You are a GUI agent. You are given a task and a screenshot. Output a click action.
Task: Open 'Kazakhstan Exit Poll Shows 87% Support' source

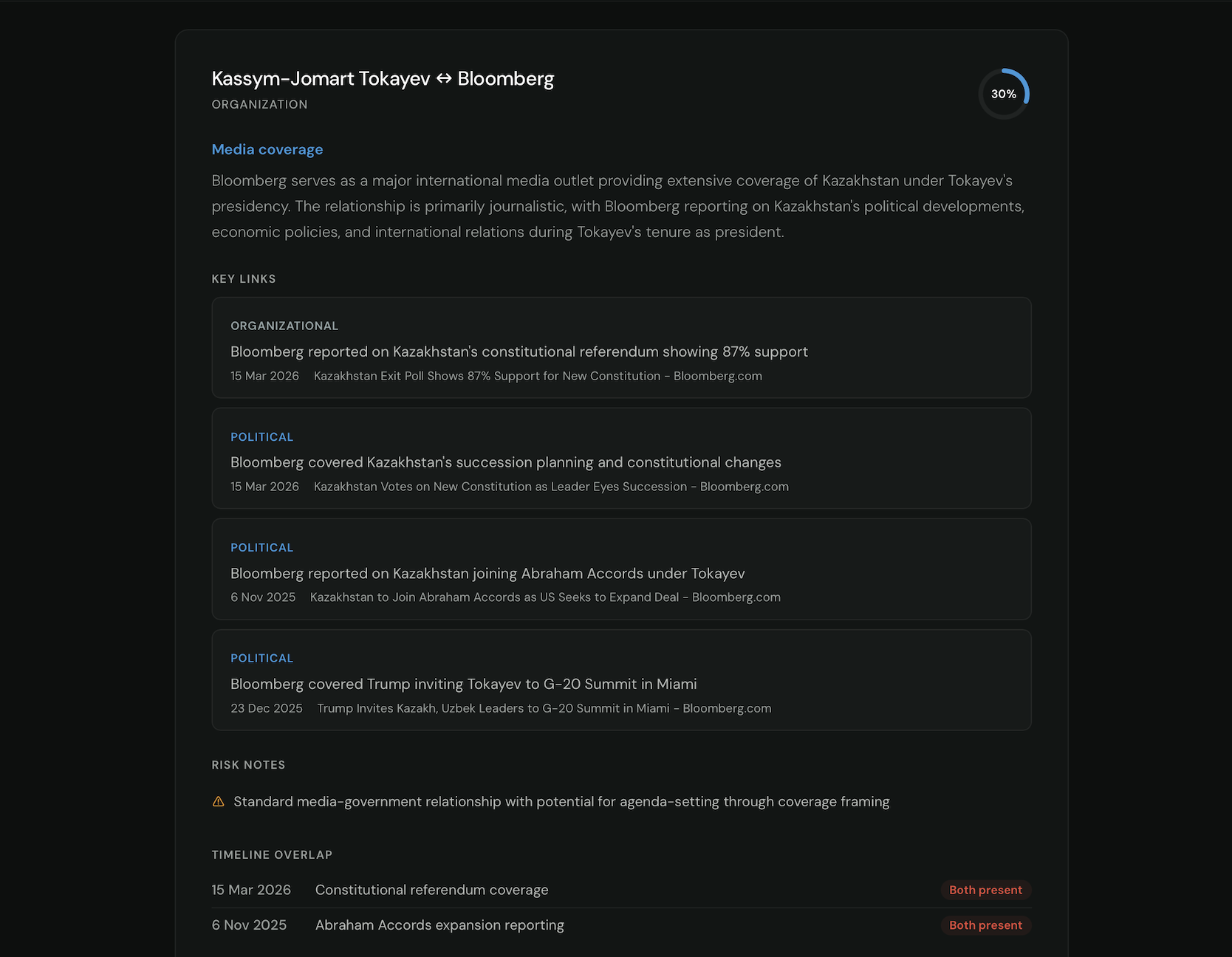coord(538,376)
